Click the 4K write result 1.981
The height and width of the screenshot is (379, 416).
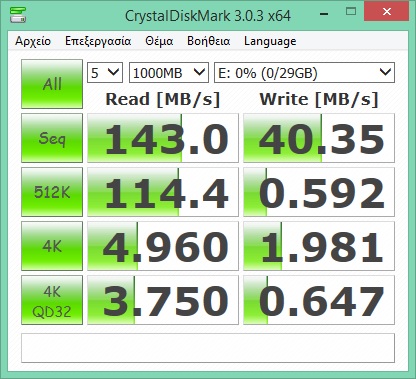(x=319, y=246)
